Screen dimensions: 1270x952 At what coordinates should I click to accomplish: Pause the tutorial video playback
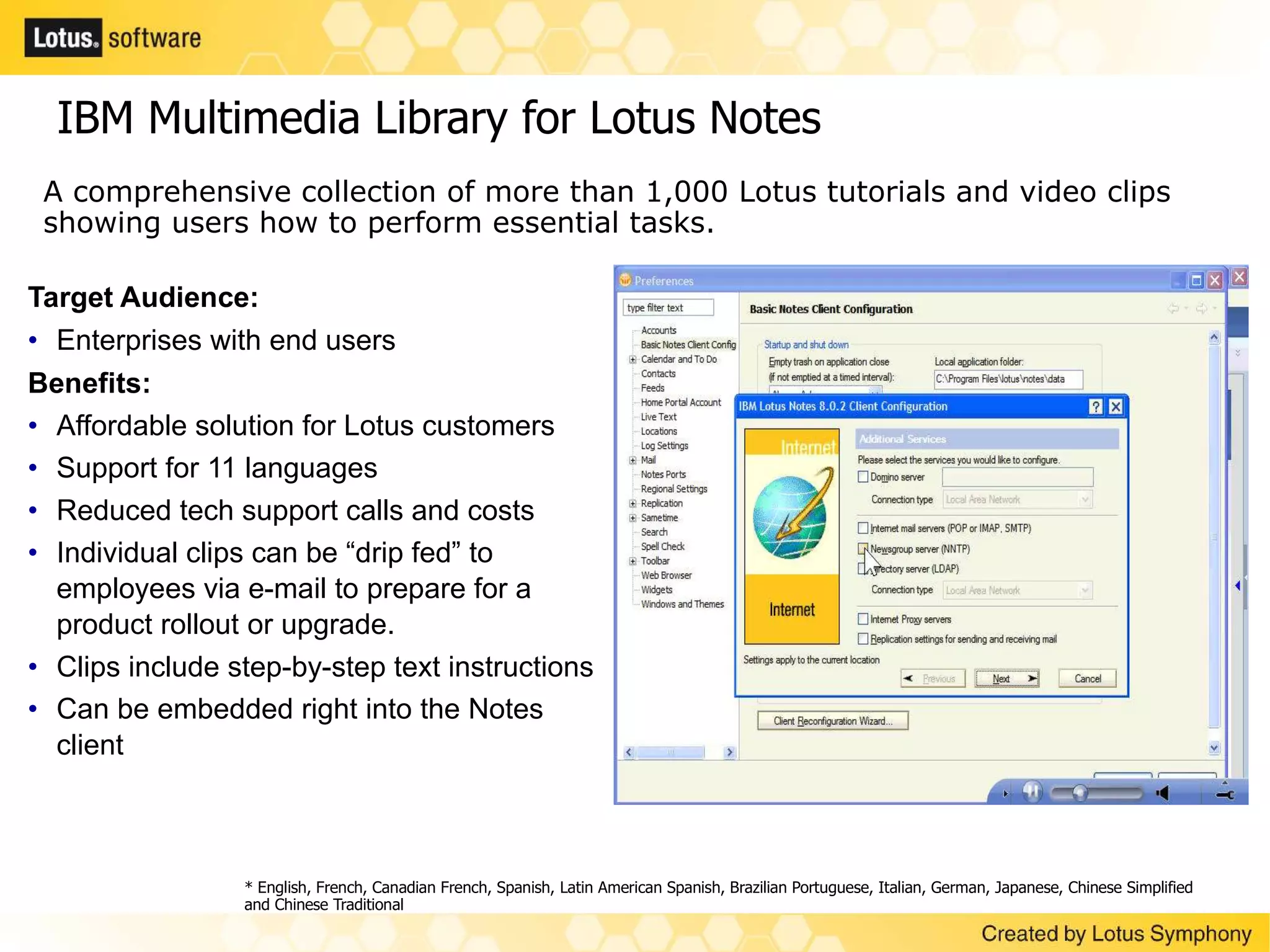pyautogui.click(x=1032, y=792)
